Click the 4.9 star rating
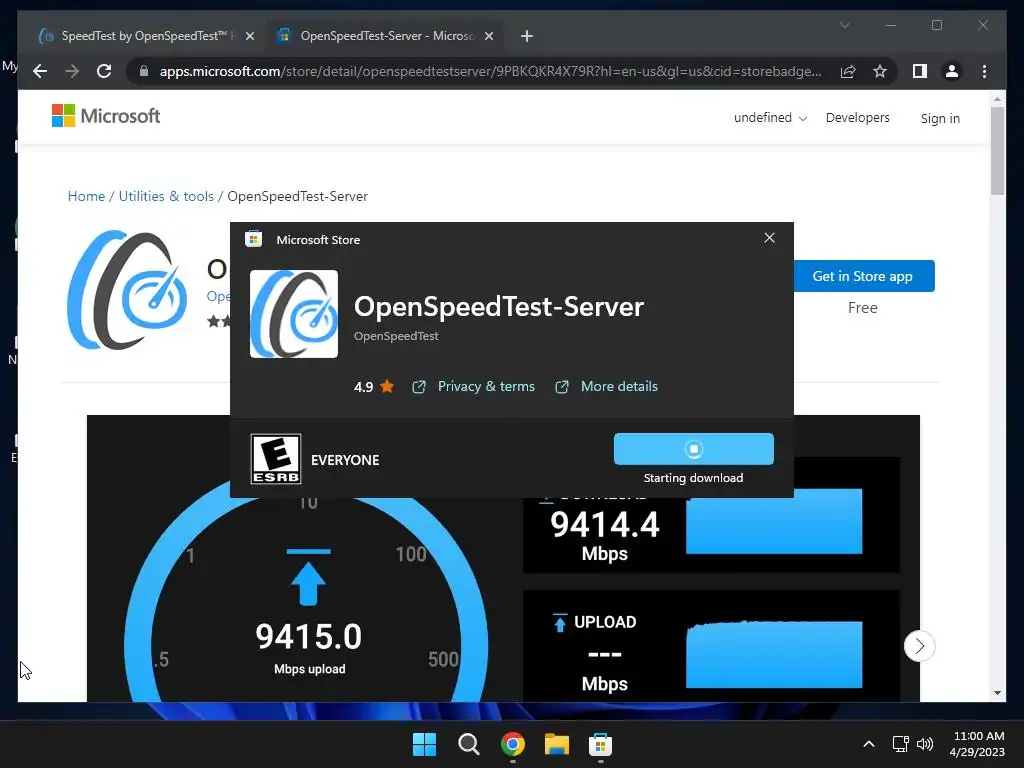The image size is (1024, 768). (x=374, y=387)
